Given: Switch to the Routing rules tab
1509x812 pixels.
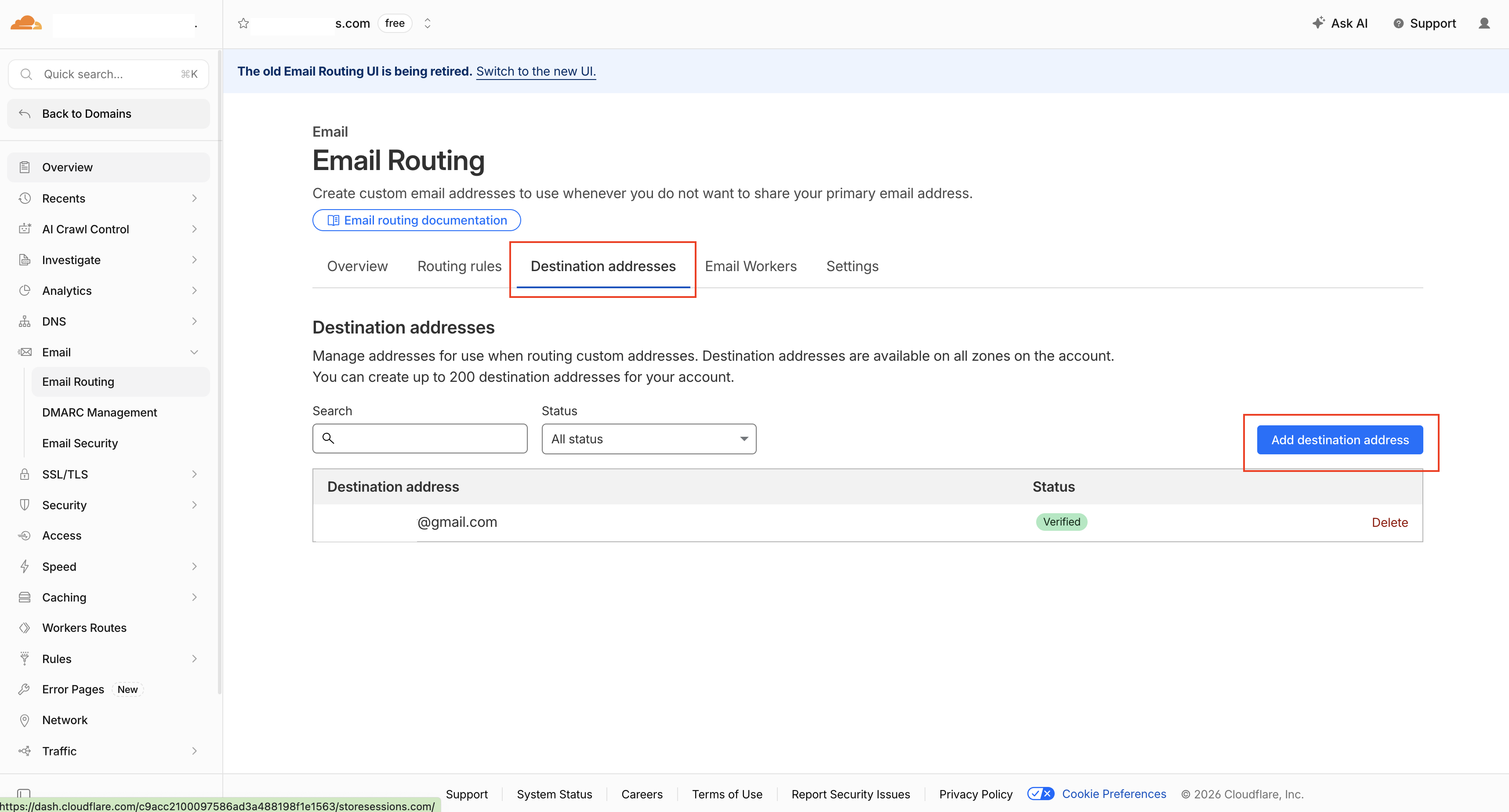Looking at the screenshot, I should click(459, 267).
